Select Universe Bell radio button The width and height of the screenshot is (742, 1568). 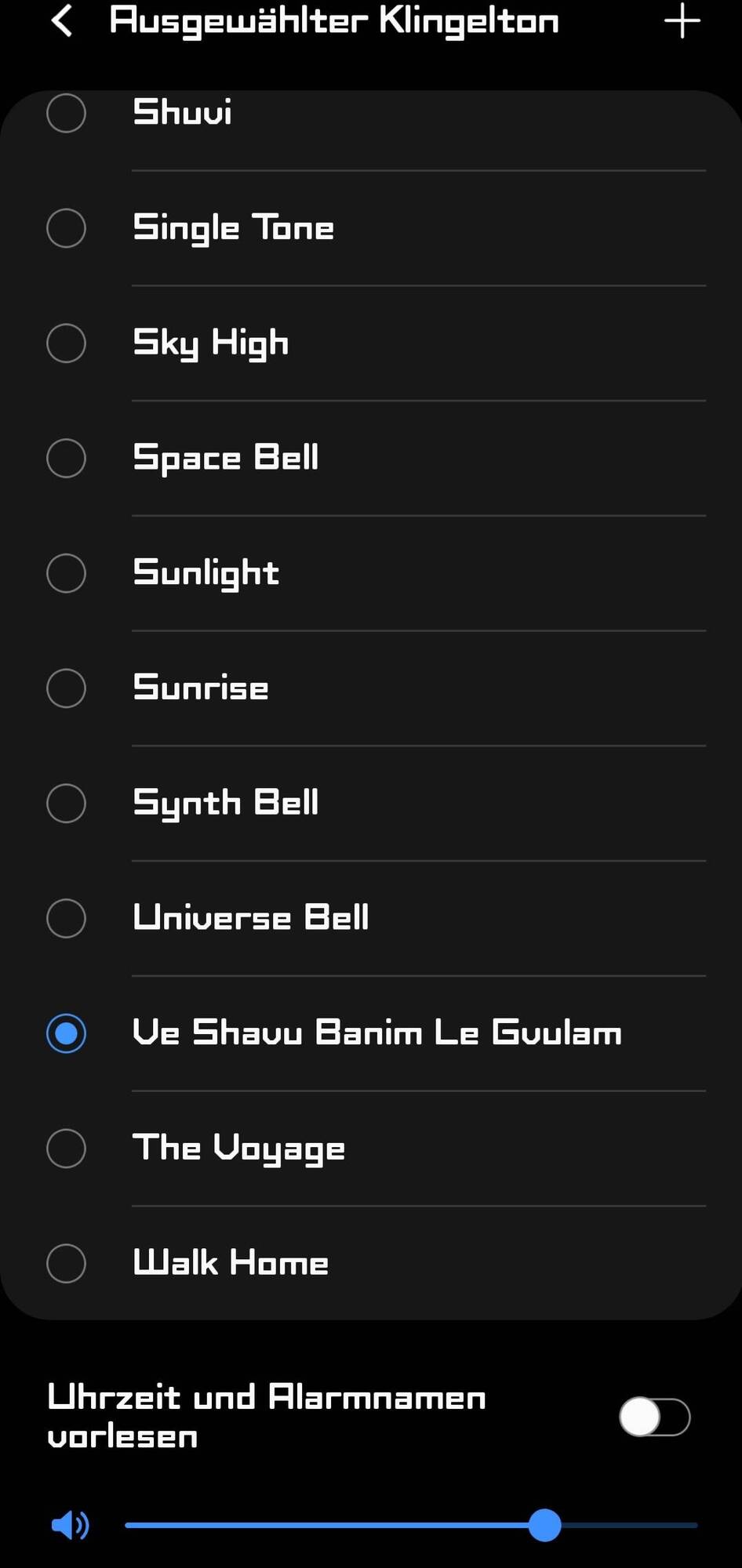pos(67,918)
